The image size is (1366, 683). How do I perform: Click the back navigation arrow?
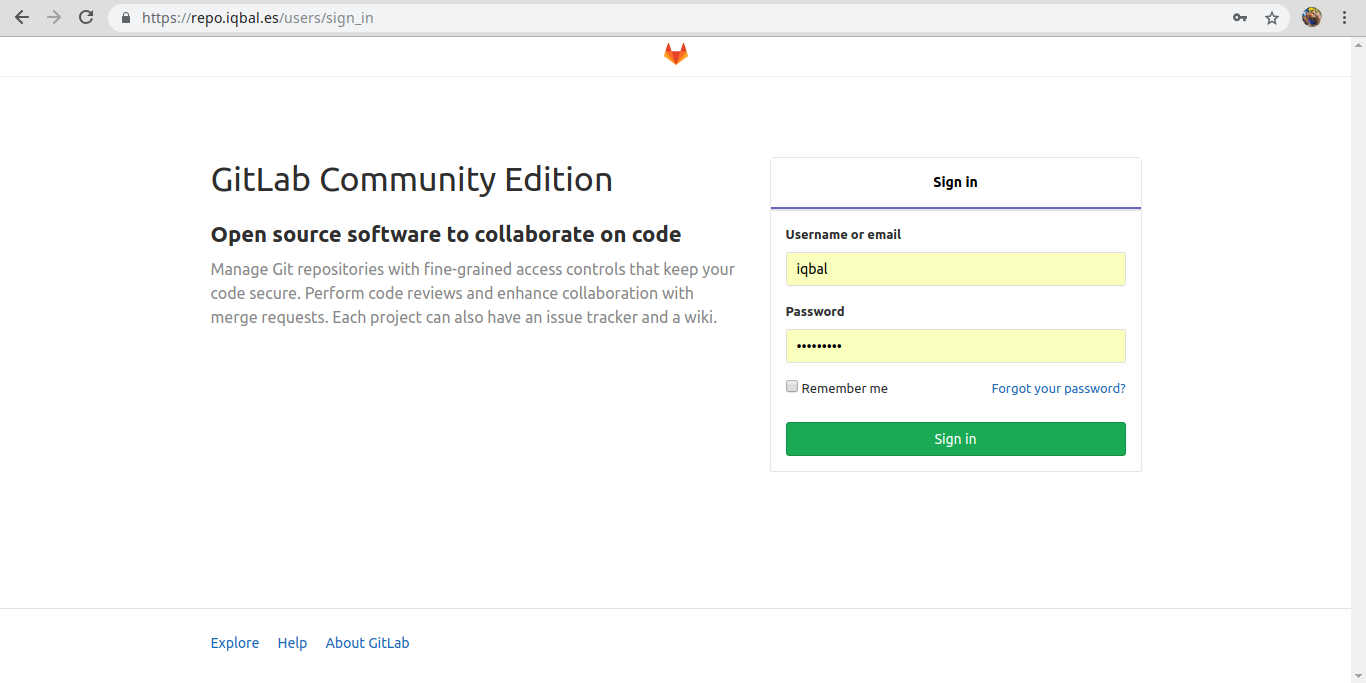[x=21, y=17]
